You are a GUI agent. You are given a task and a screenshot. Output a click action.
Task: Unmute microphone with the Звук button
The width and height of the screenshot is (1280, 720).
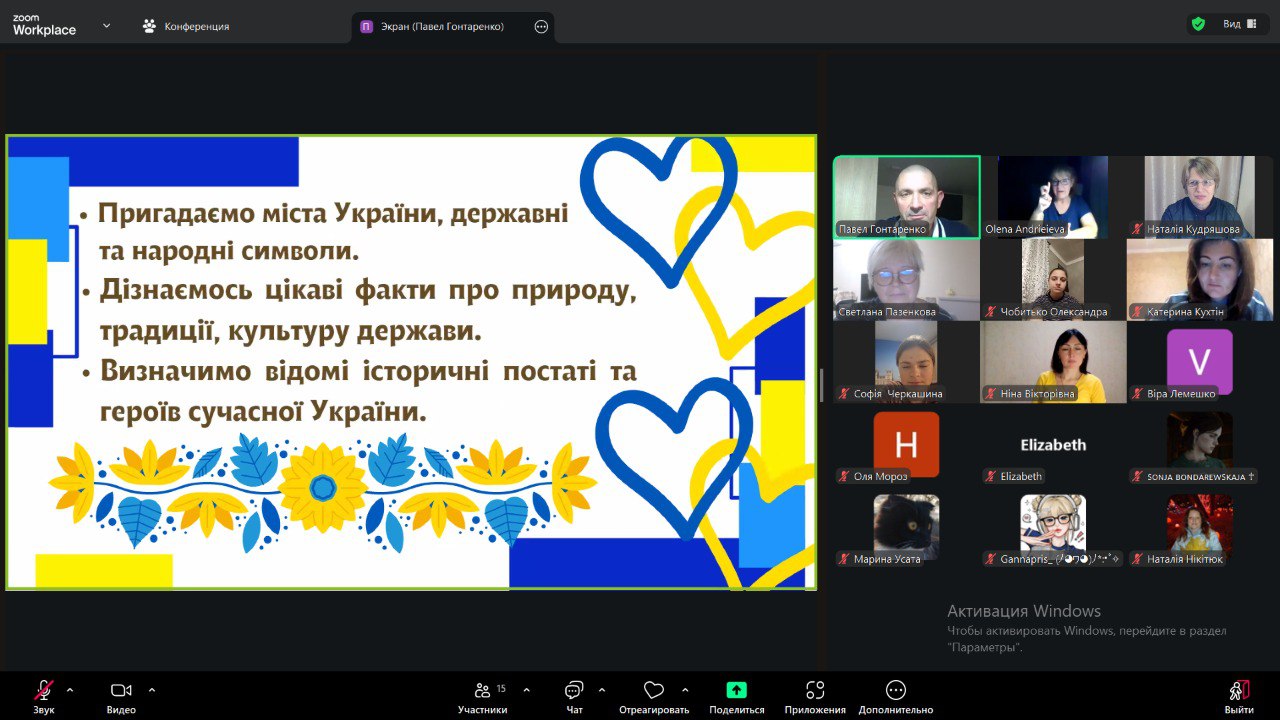tap(44, 691)
